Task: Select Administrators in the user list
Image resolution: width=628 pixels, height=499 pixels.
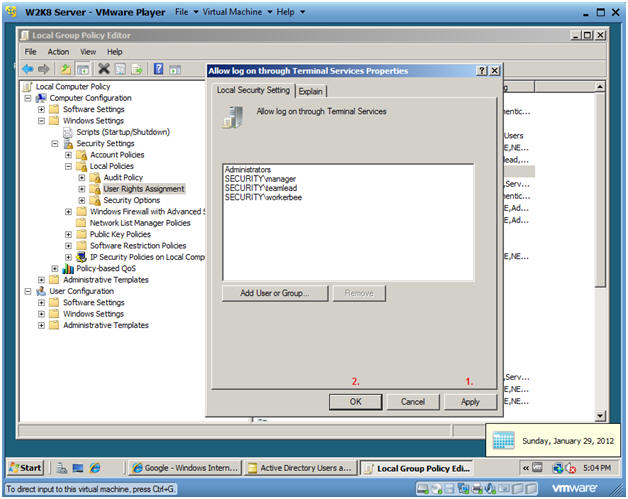Action: [x=248, y=170]
